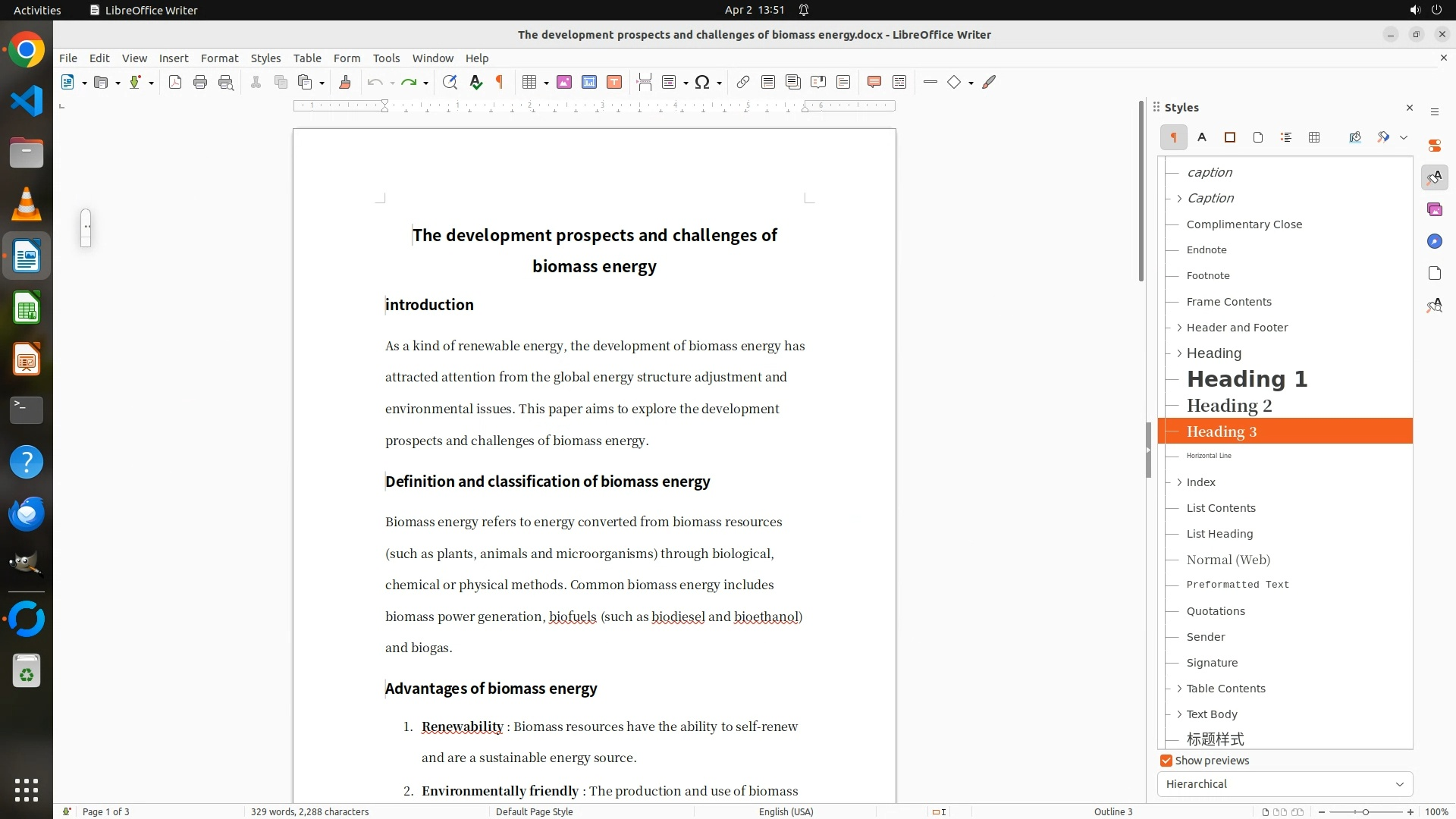Expand the Heading style tree node

(x=1179, y=353)
